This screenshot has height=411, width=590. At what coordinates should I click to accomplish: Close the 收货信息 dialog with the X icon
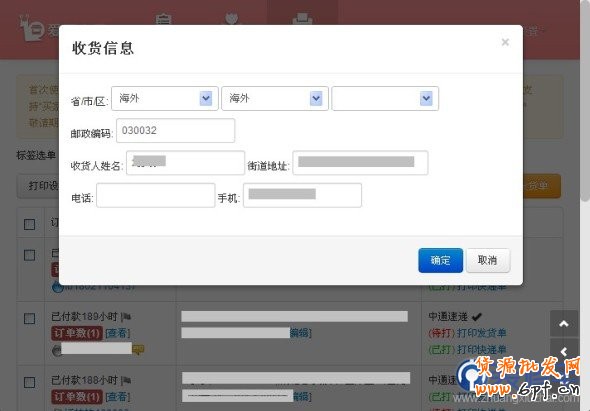pyautogui.click(x=505, y=42)
